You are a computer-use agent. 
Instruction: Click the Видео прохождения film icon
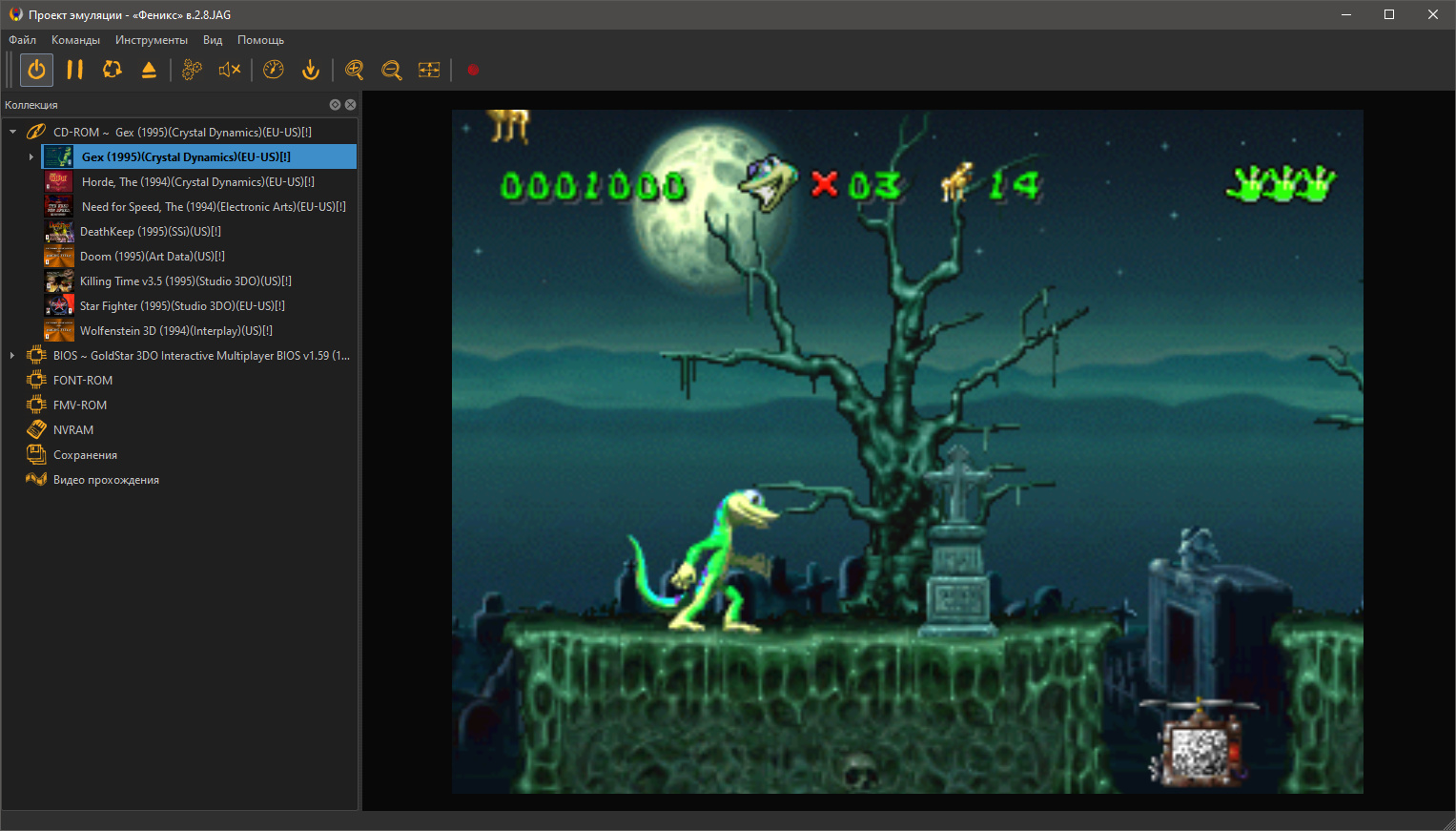click(x=36, y=479)
